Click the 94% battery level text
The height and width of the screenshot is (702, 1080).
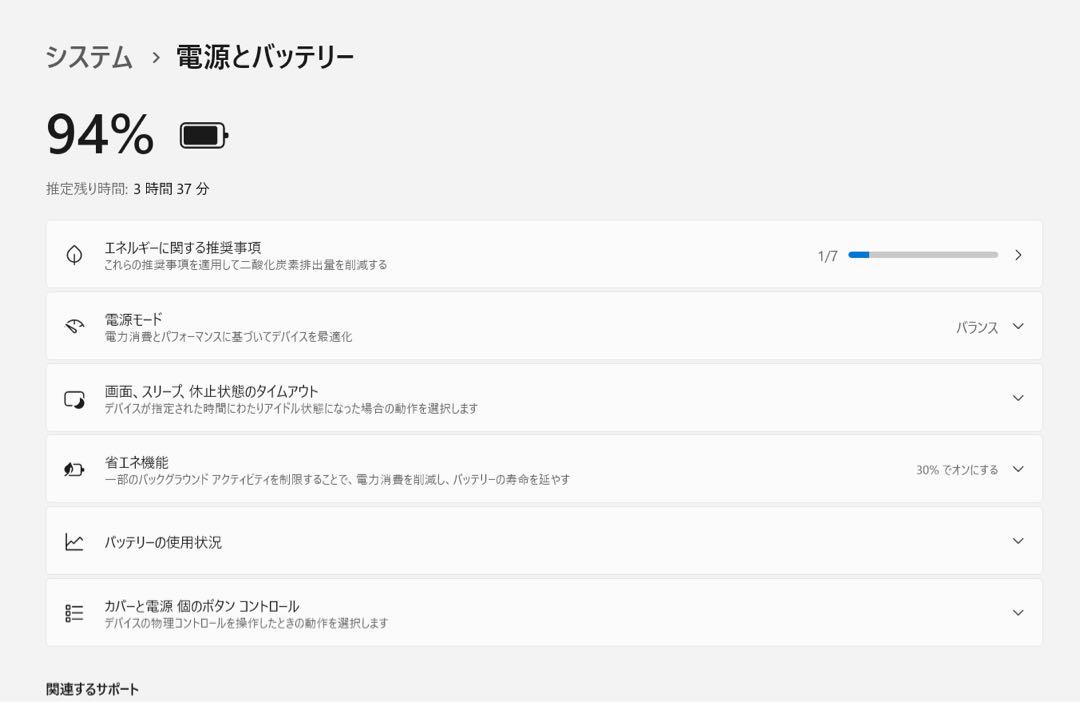[x=101, y=134]
